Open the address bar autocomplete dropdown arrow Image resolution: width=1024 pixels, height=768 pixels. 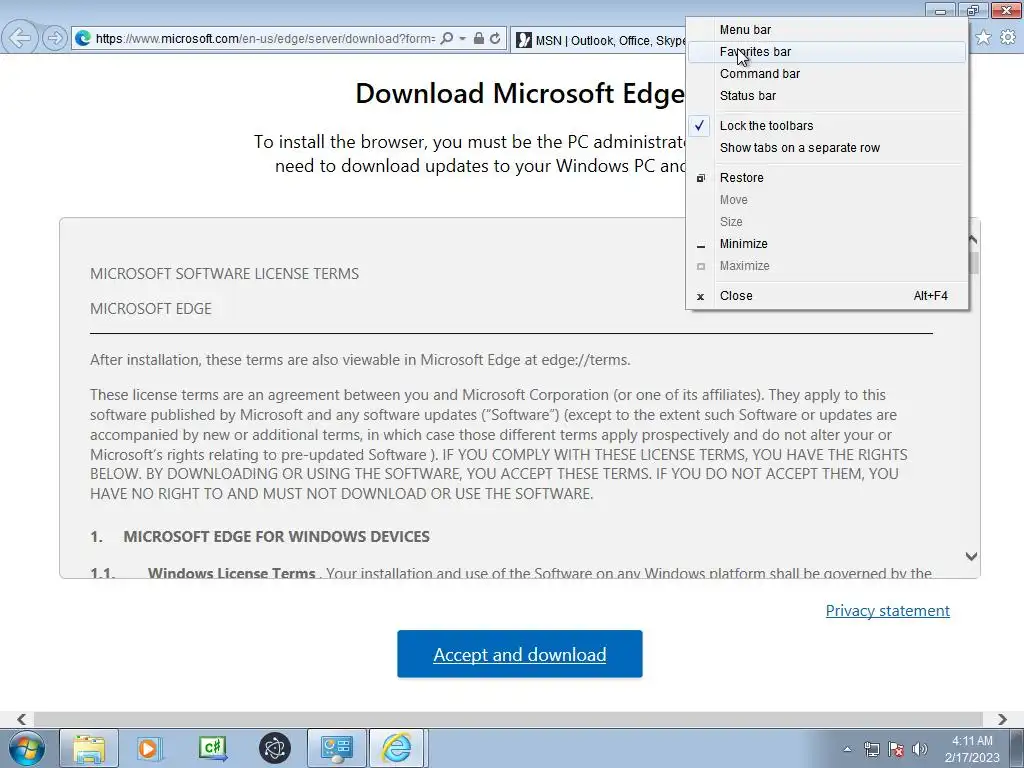(x=462, y=39)
